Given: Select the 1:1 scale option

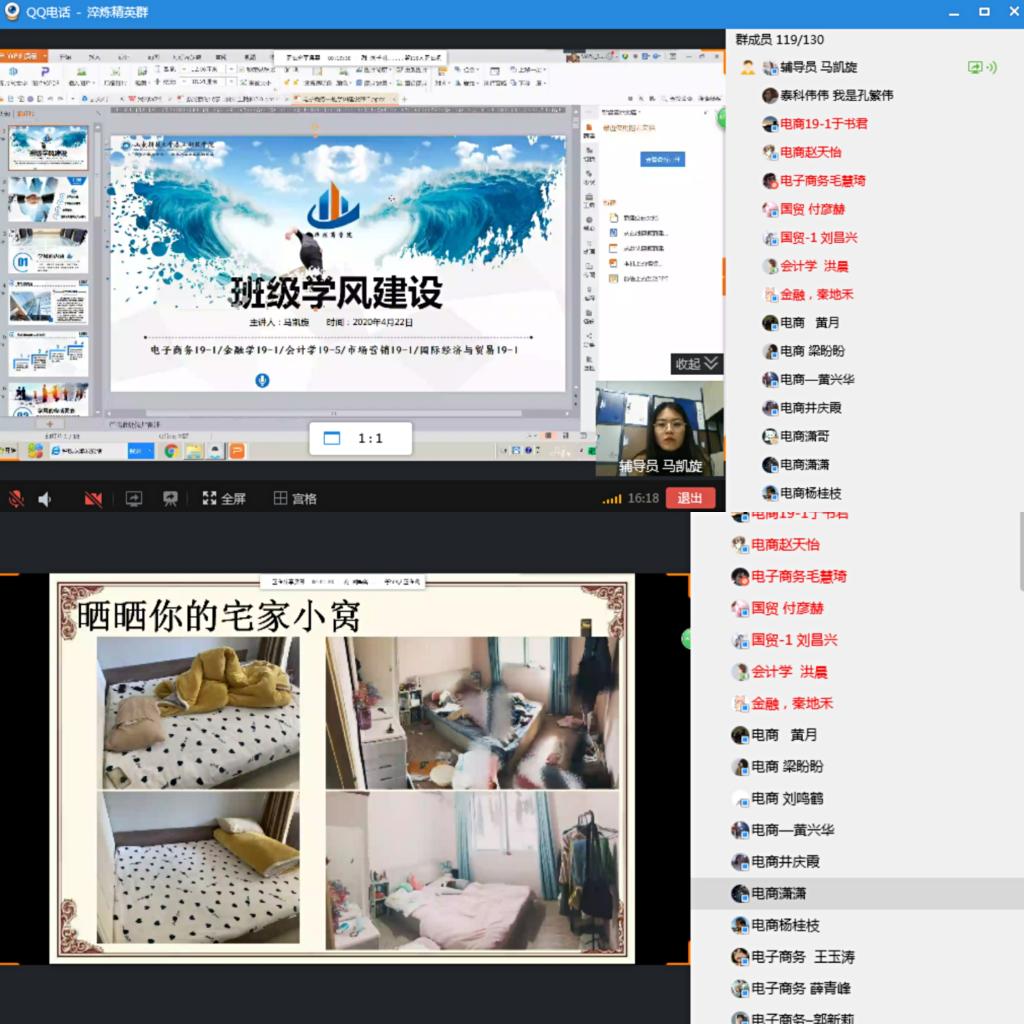Looking at the screenshot, I should pos(360,438).
